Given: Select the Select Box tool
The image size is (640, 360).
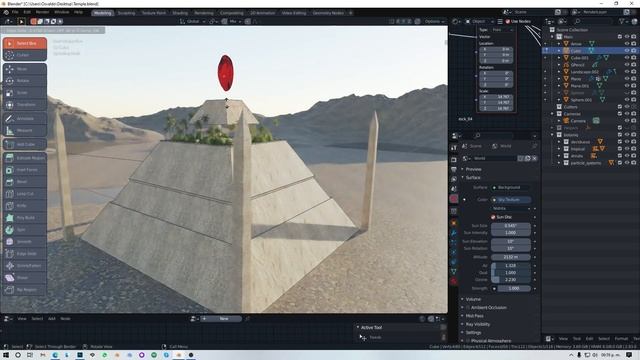Looking at the screenshot, I should click(24, 43).
